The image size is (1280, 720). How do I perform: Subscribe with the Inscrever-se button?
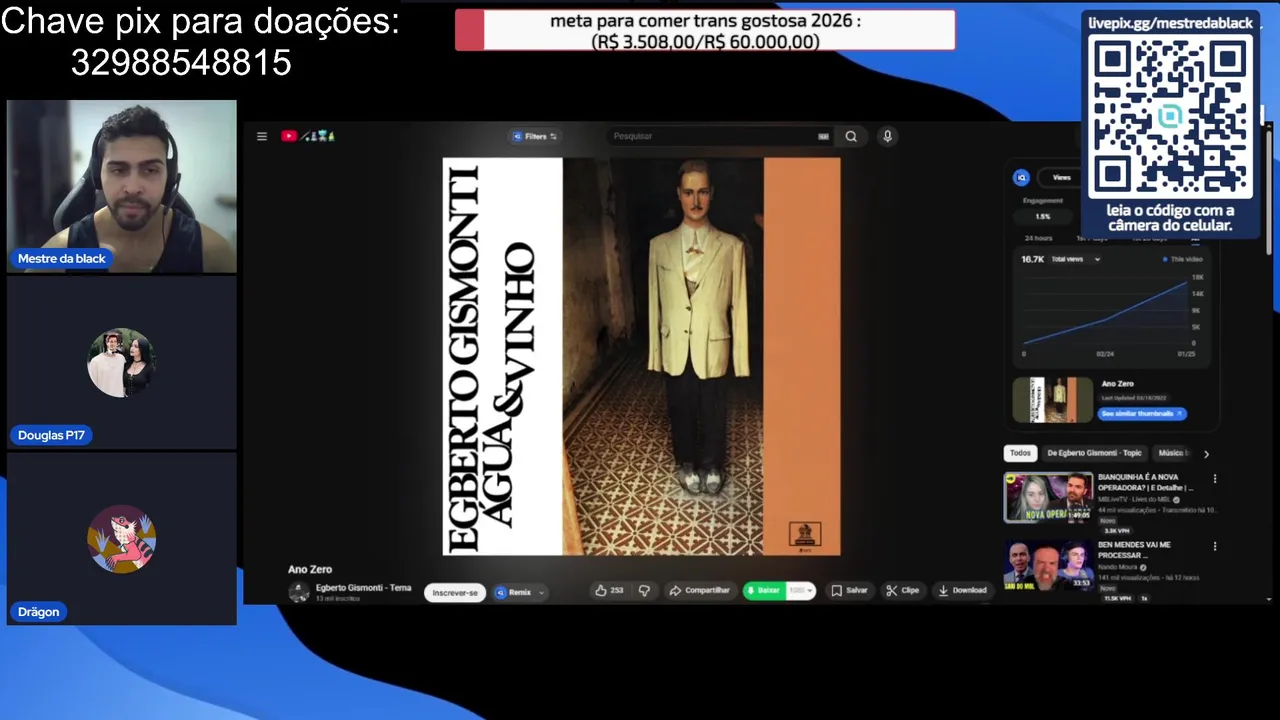[455, 592]
